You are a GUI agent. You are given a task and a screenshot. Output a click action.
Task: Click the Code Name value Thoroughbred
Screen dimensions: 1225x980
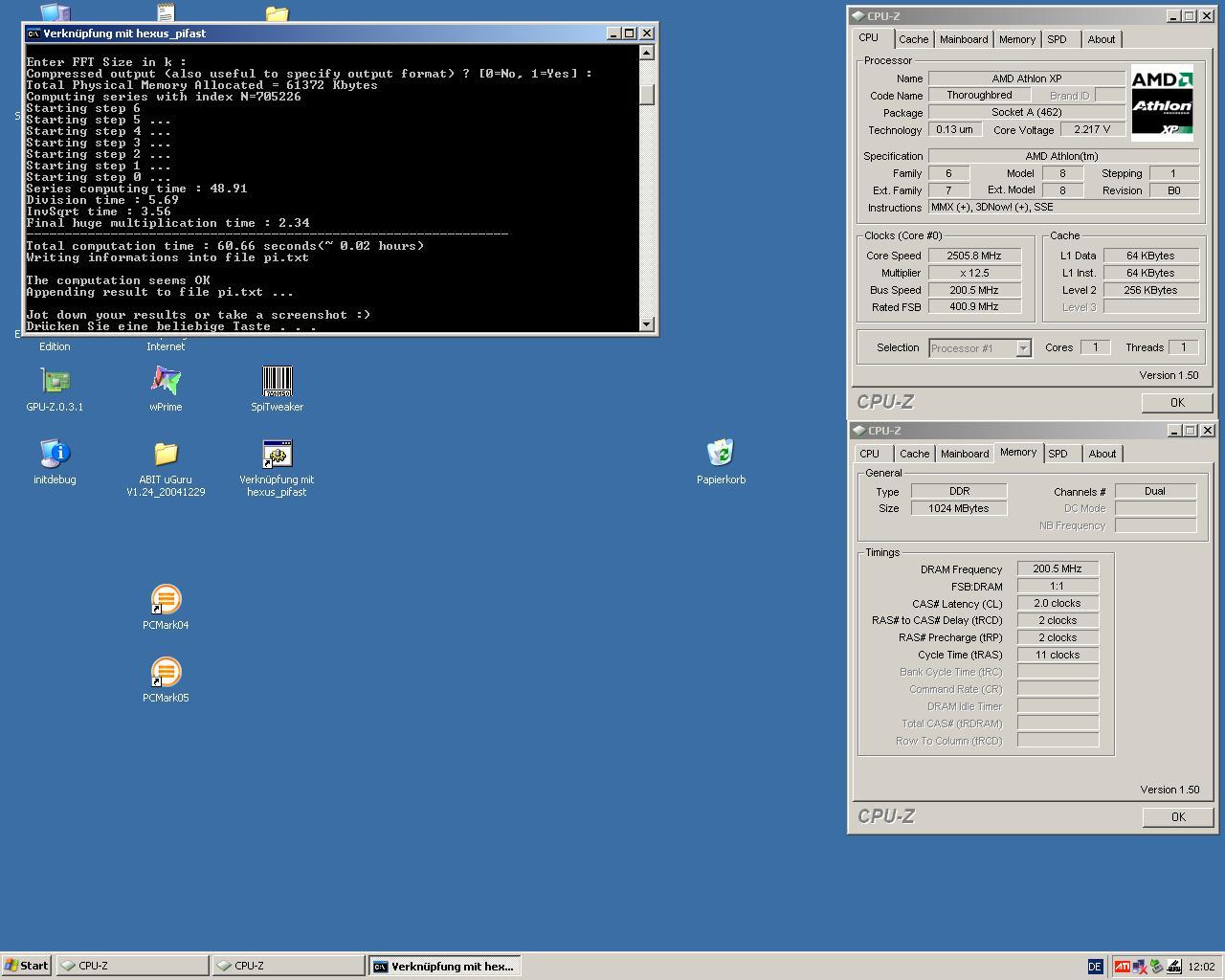pos(979,96)
